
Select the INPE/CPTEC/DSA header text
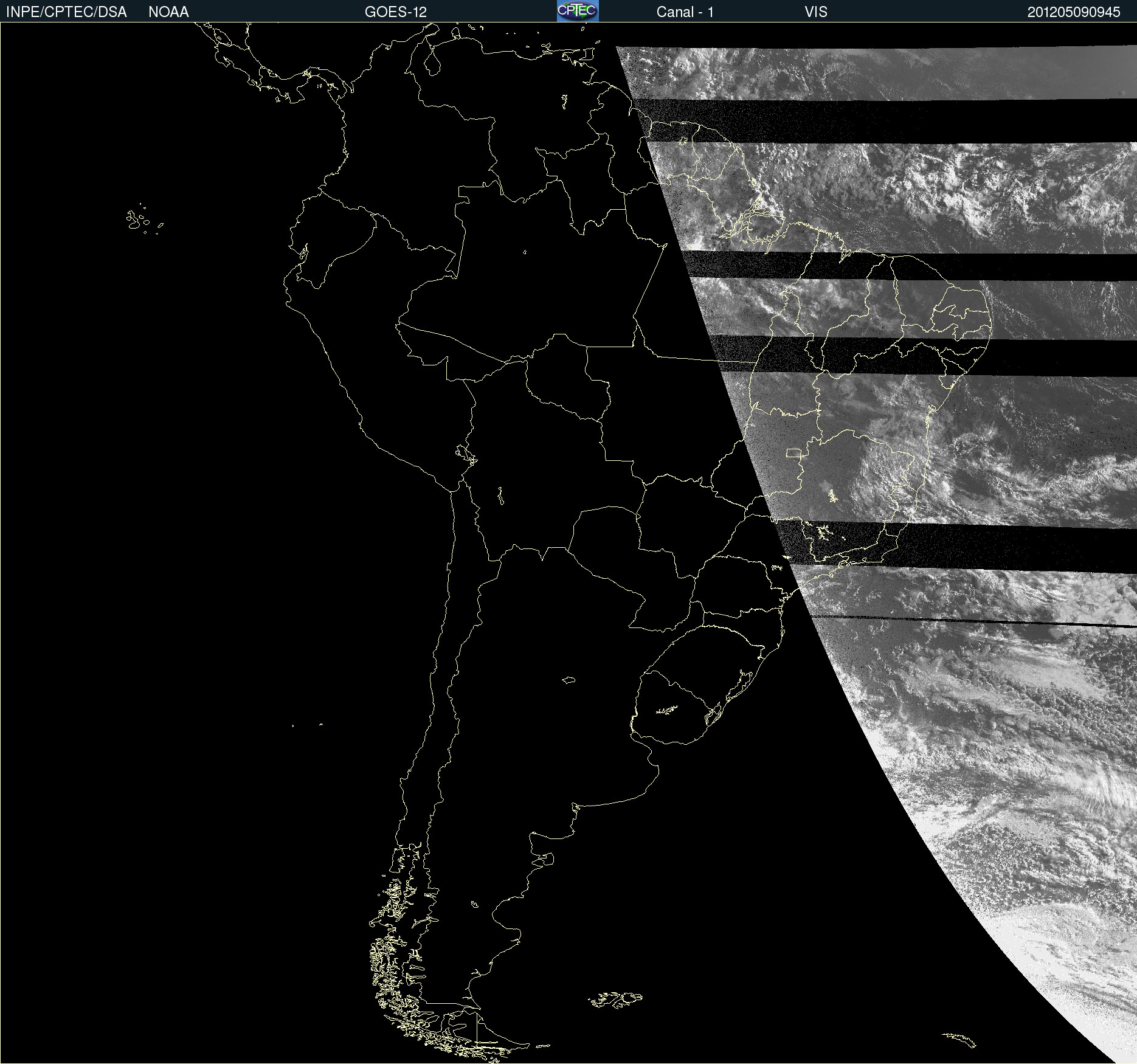66,12
